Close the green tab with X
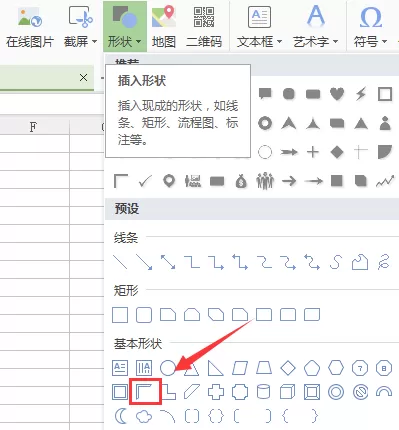 pyautogui.click(x=83, y=78)
